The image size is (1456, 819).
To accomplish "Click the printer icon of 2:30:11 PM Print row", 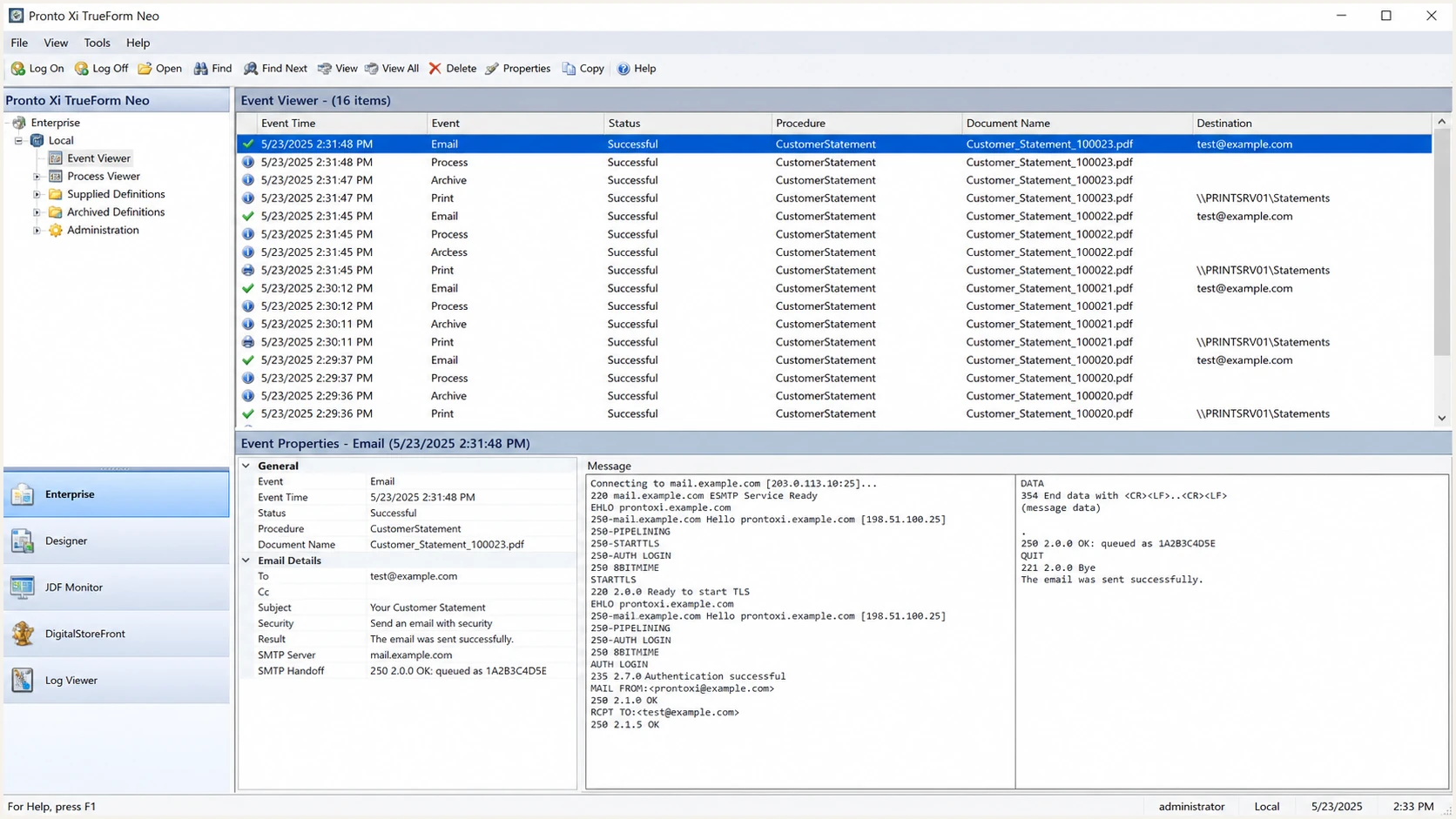I will point(248,342).
